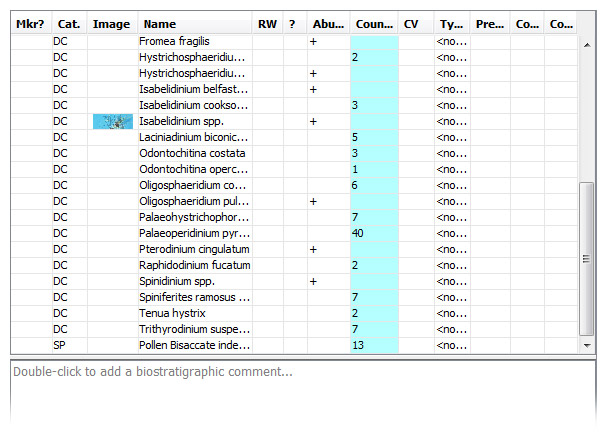Select the Oligosphaeridium pul... name
608x438 pixels.
tap(194, 202)
